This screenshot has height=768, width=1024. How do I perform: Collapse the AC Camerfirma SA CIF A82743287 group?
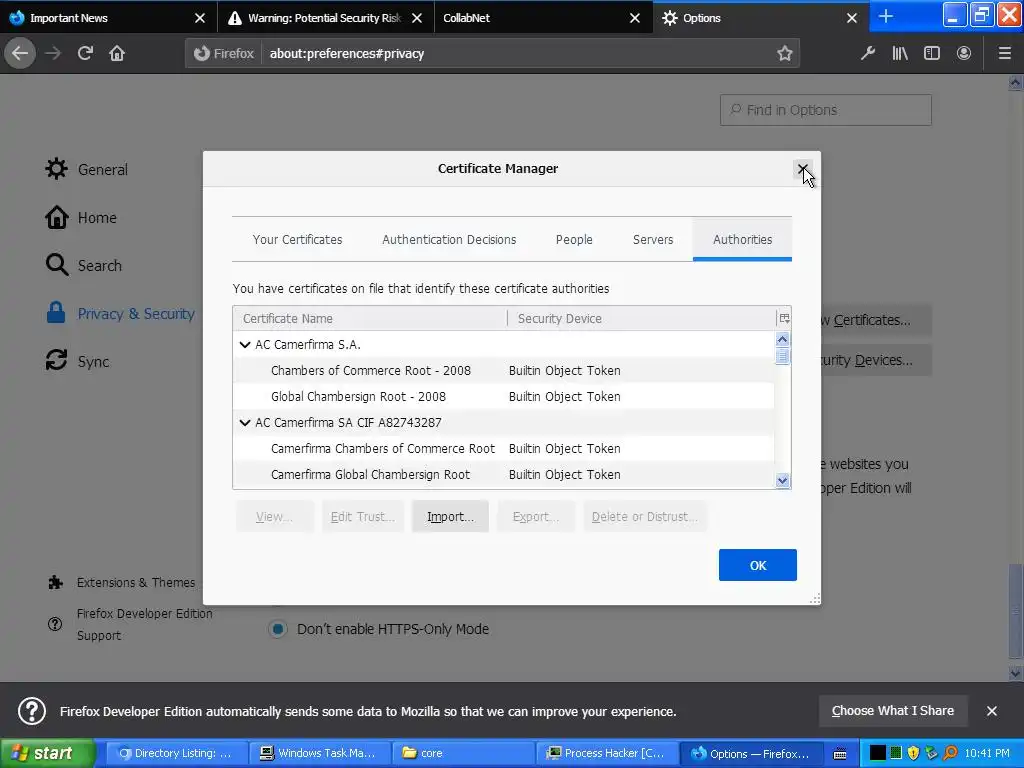click(245, 423)
